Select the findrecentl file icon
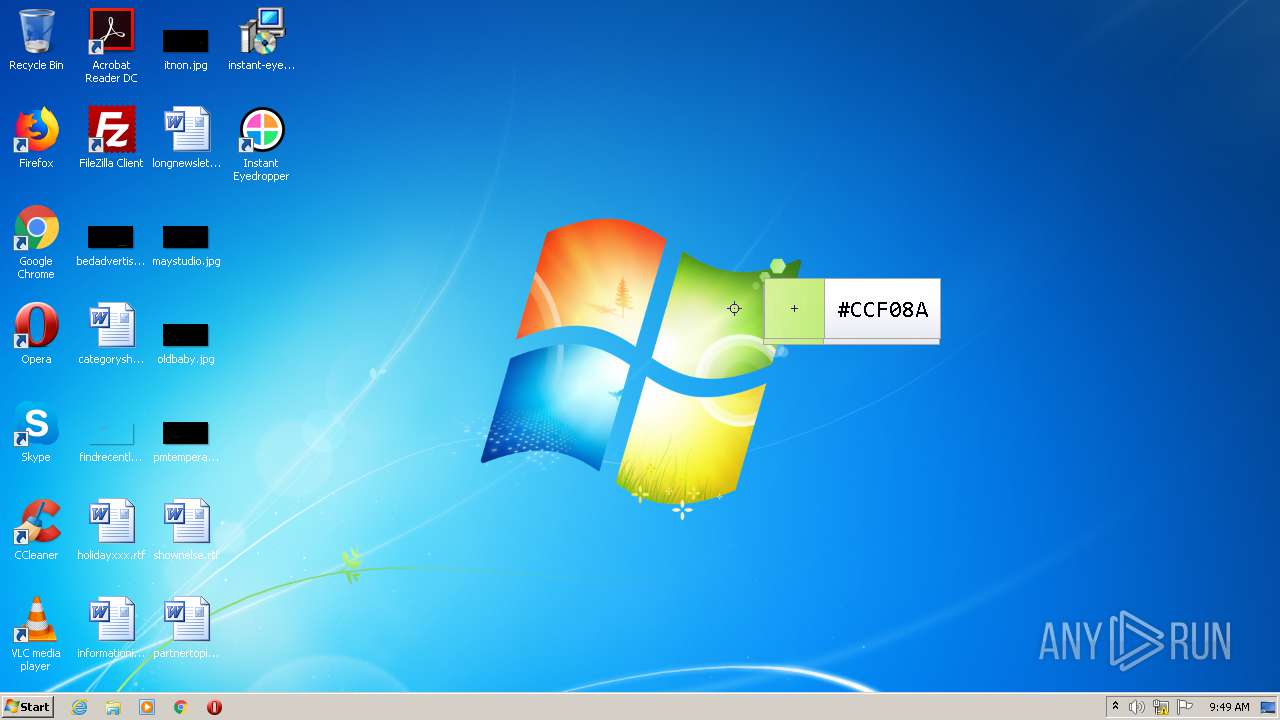Image resolution: width=1280 pixels, height=720 pixels. tap(111, 442)
